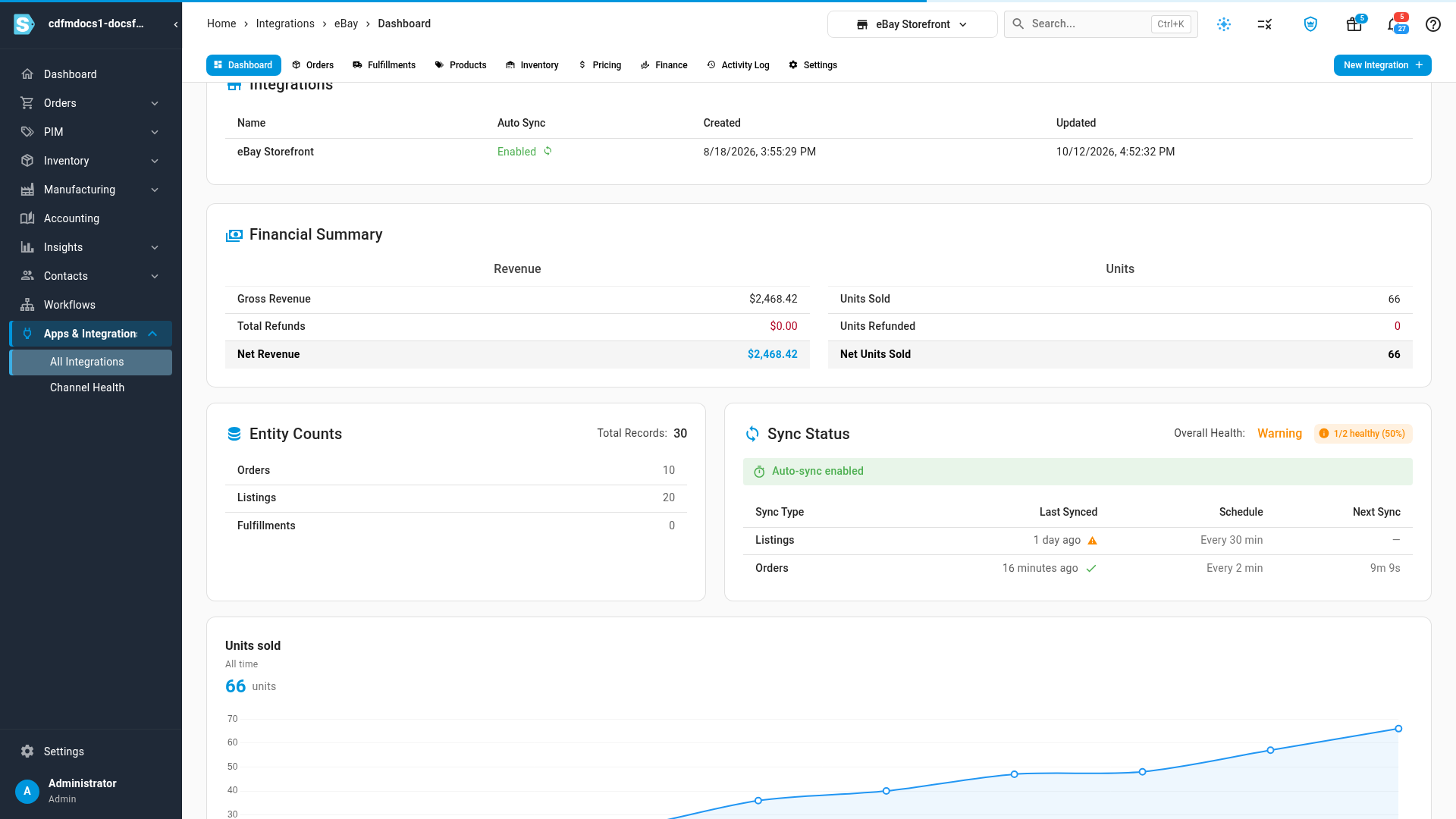Screen dimensions: 1456x819
Task: Click the 1/2 healthy (50%) badge
Action: pyautogui.click(x=1363, y=434)
